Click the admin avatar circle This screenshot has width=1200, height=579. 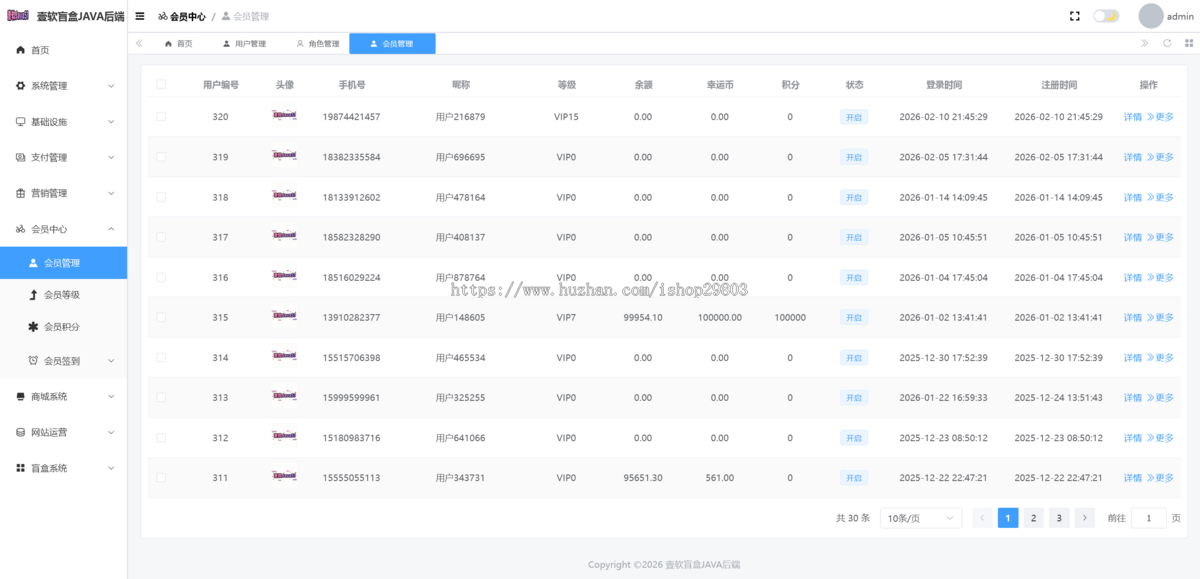(1151, 16)
